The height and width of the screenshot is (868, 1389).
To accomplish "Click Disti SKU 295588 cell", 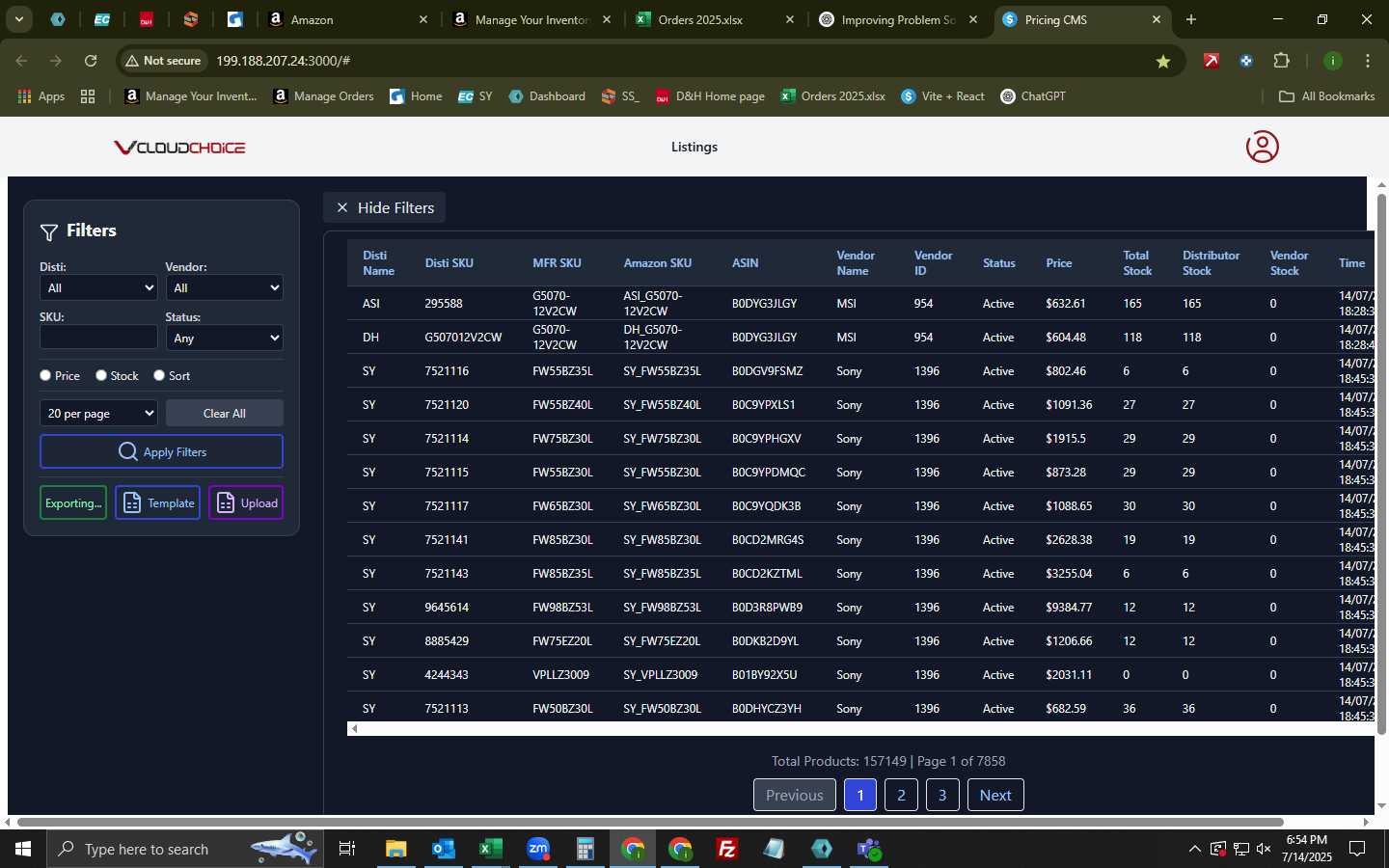I will pyautogui.click(x=444, y=304).
